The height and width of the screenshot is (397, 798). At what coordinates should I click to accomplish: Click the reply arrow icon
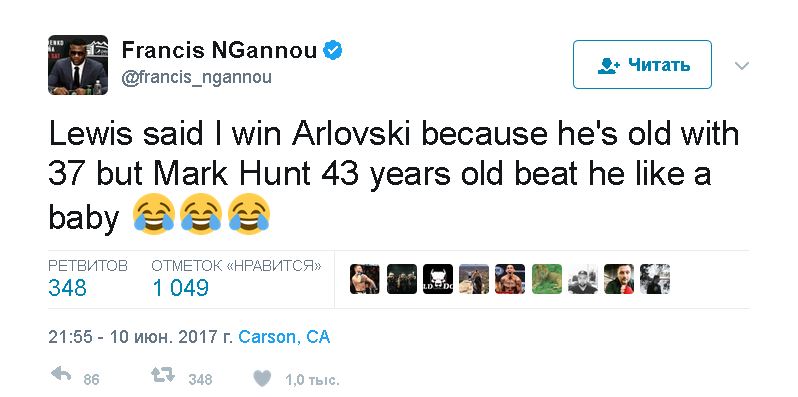(x=61, y=375)
